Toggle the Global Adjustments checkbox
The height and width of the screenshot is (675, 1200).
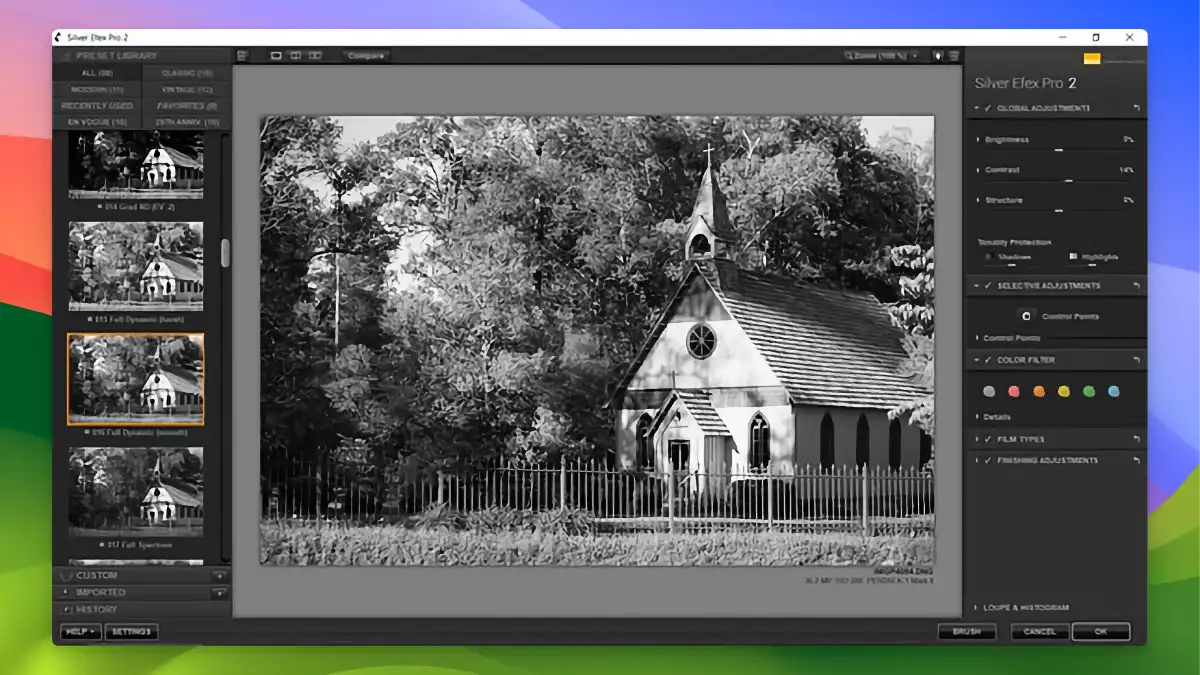(x=988, y=108)
